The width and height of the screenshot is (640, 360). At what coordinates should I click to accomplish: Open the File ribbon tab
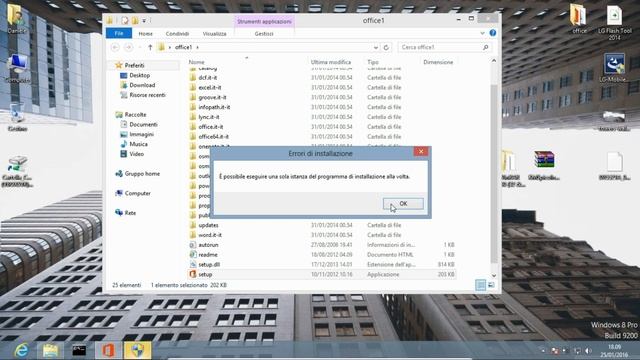[119, 33]
